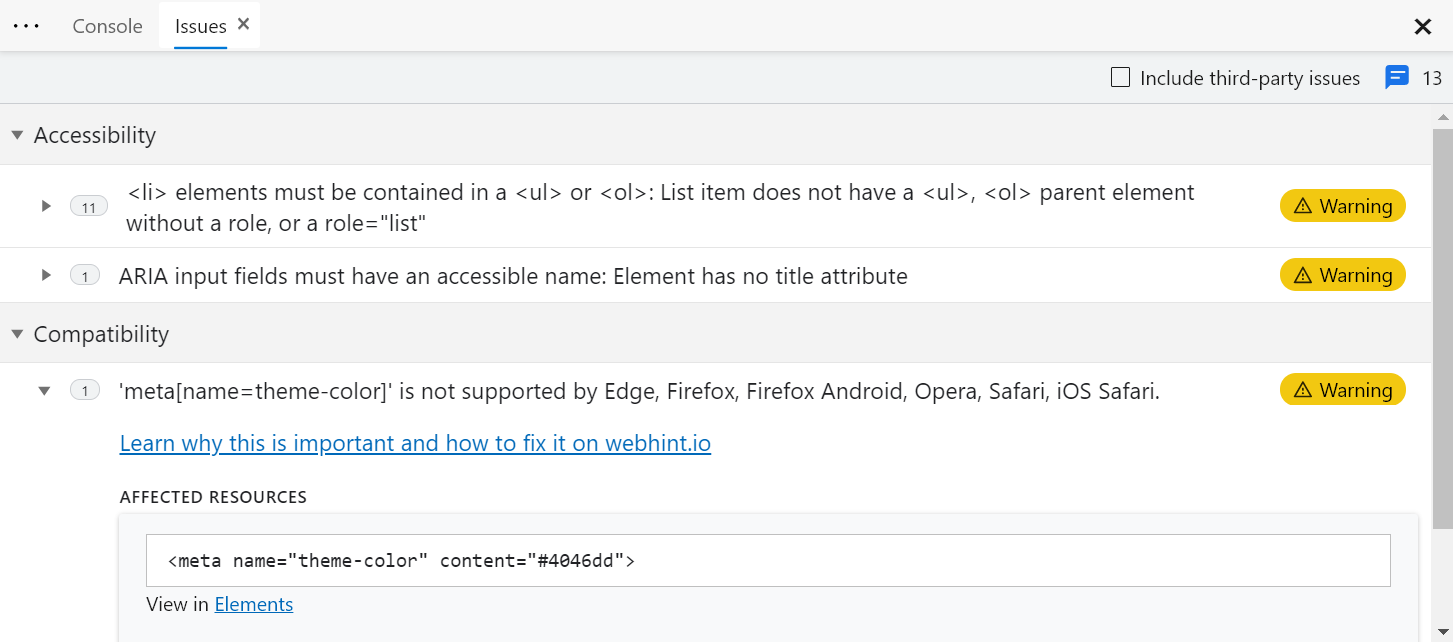The height and width of the screenshot is (642, 1453).
Task: Close the DevTools panel
Action: (1422, 27)
